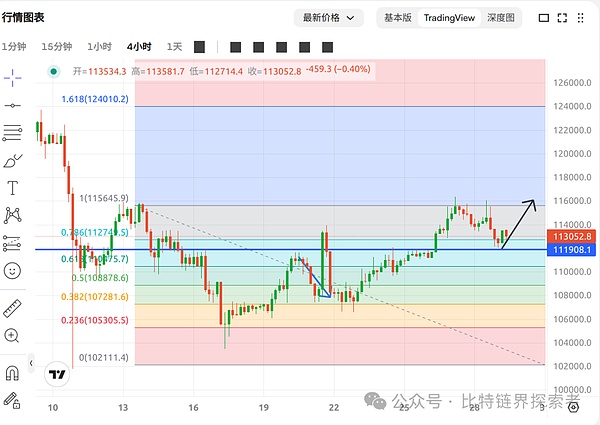
Task: Switch to the 深度图 depth chart tab
Action: point(501,17)
